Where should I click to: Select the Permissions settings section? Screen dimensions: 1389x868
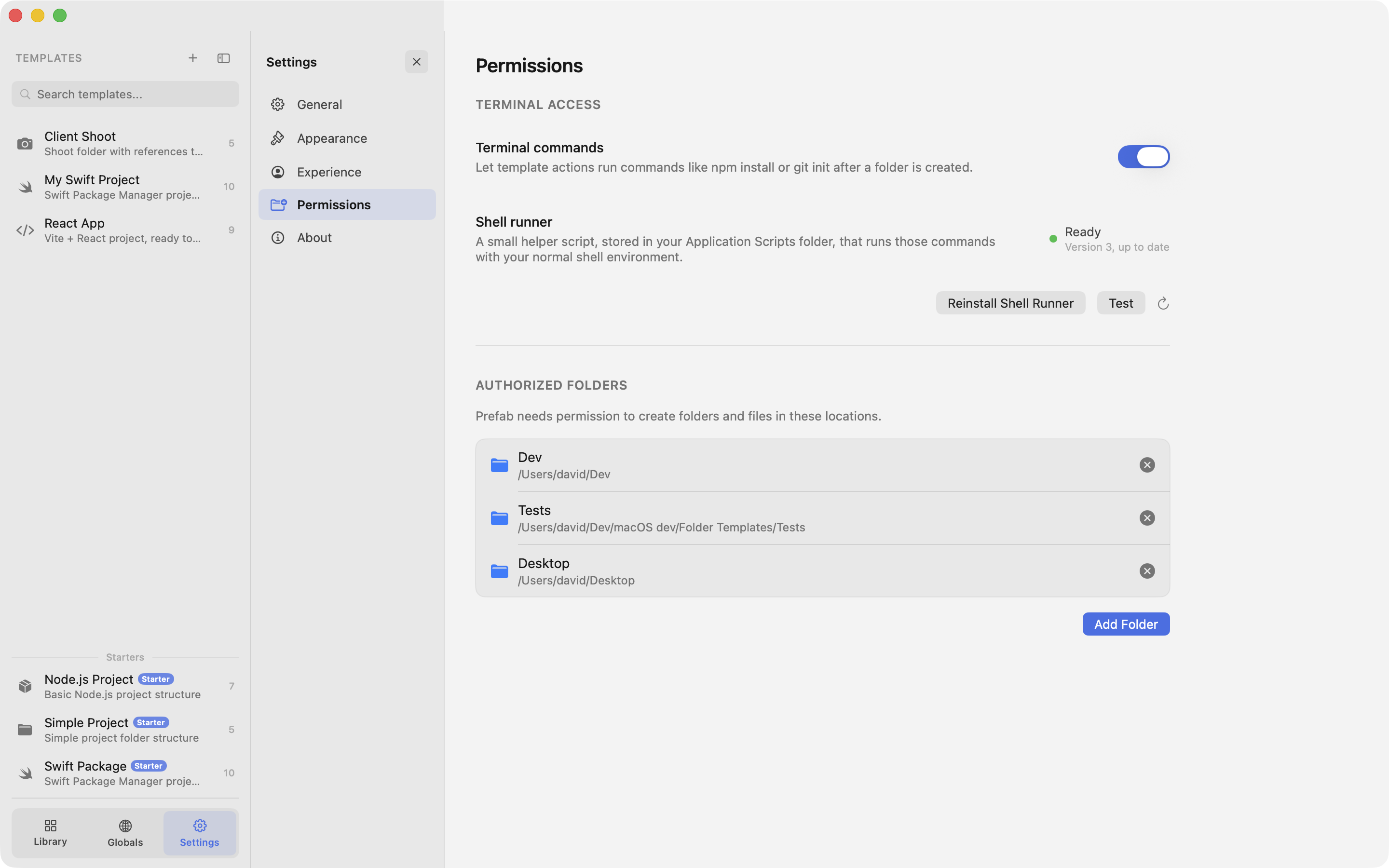[x=347, y=205]
